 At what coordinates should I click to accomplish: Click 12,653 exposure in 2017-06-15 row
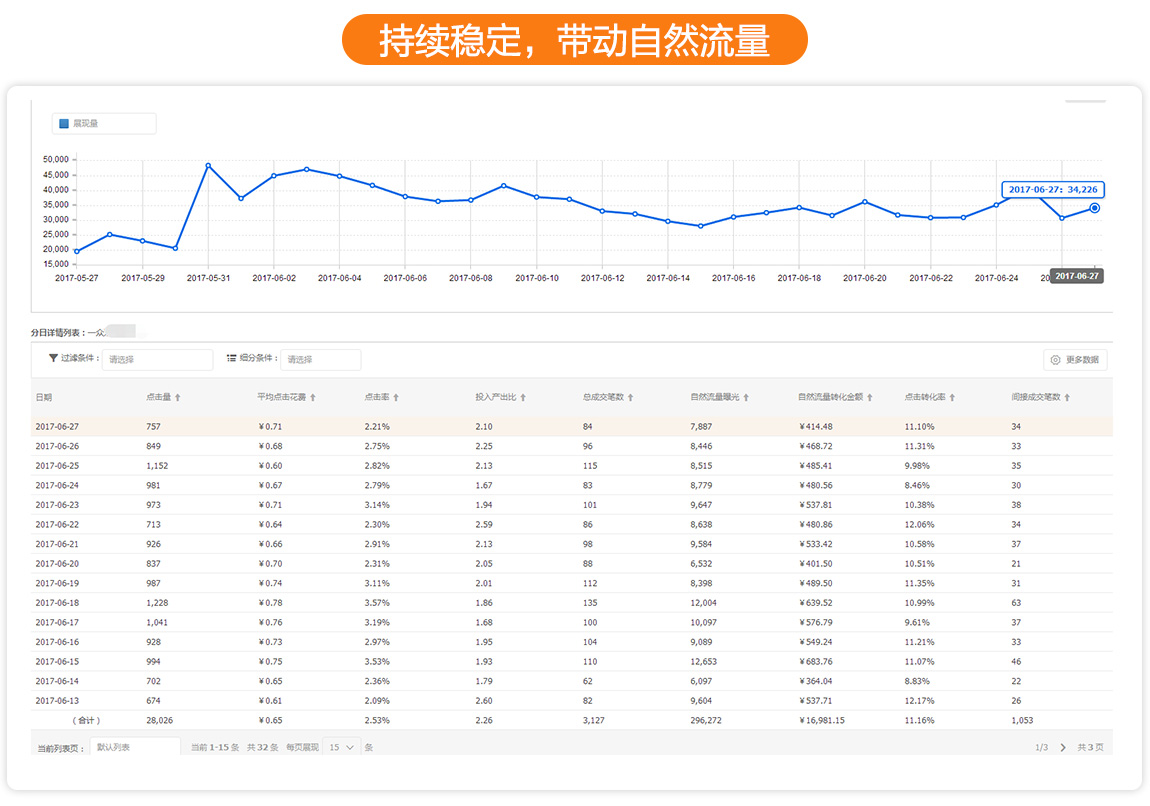pyautogui.click(x=703, y=662)
